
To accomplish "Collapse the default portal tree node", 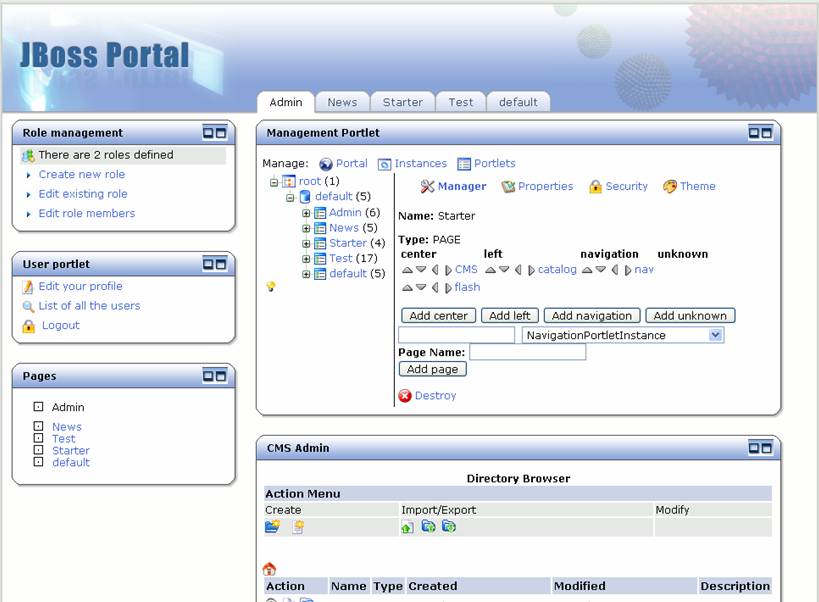I will point(290,197).
